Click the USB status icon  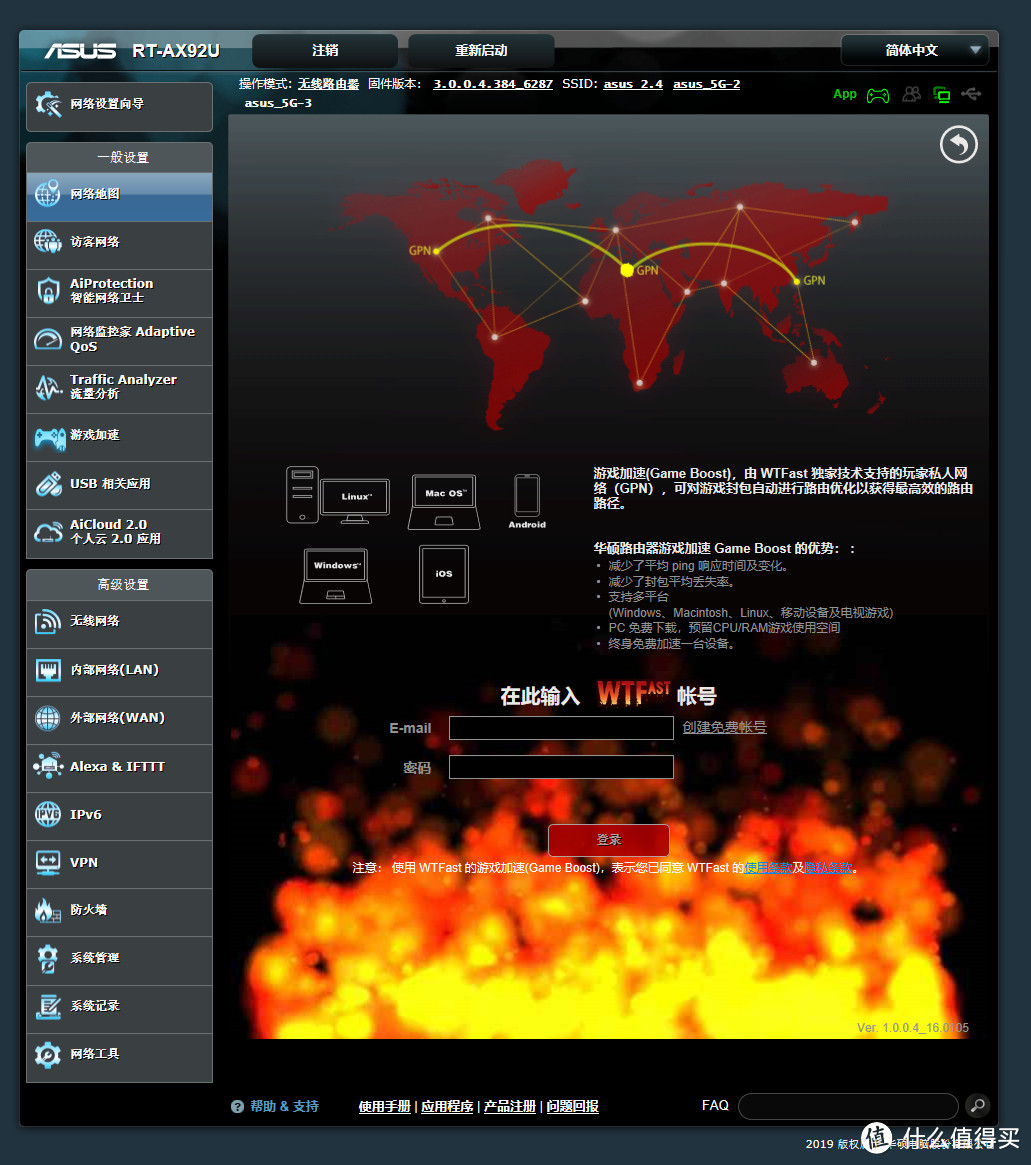tap(971, 94)
